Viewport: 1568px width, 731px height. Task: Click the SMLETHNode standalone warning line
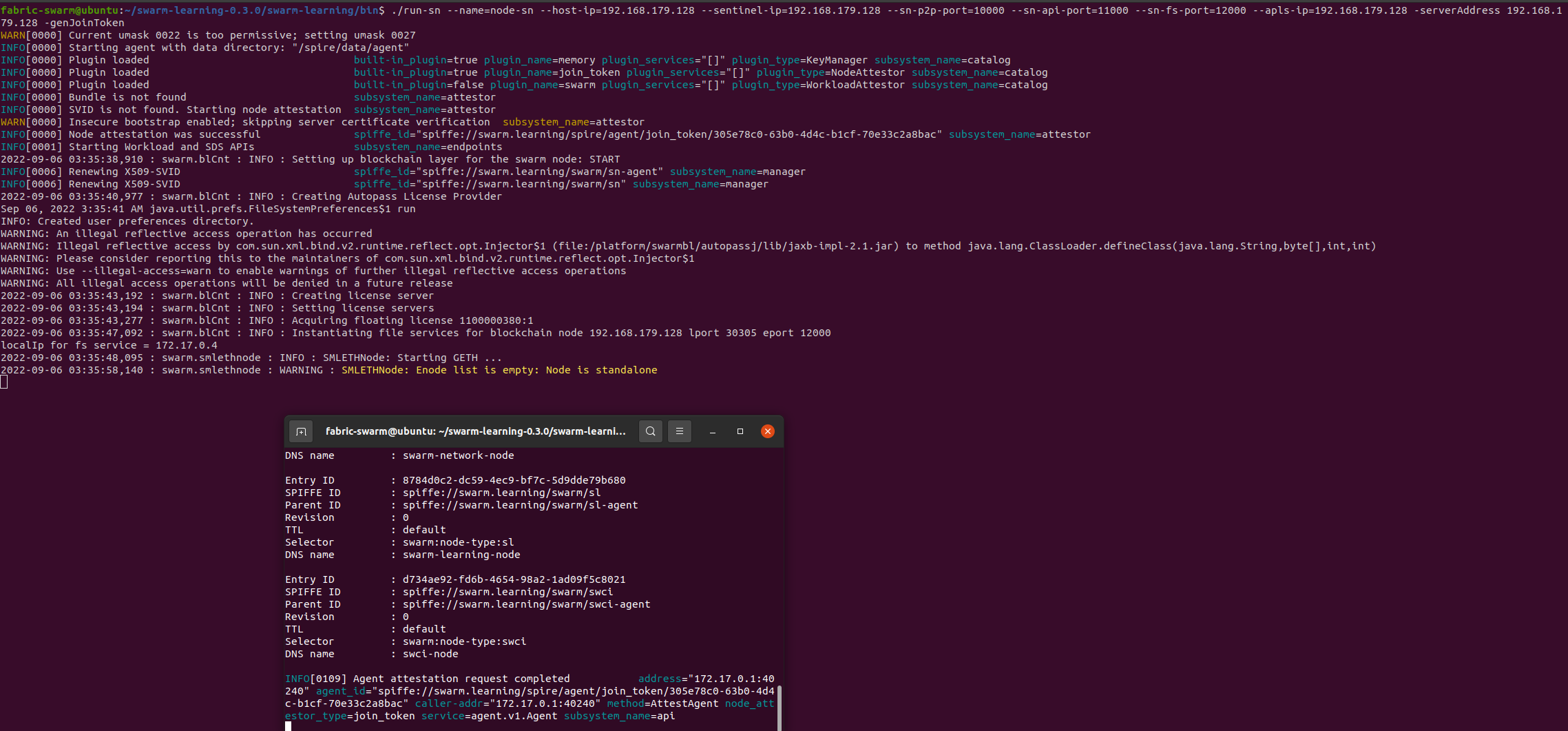(x=328, y=370)
